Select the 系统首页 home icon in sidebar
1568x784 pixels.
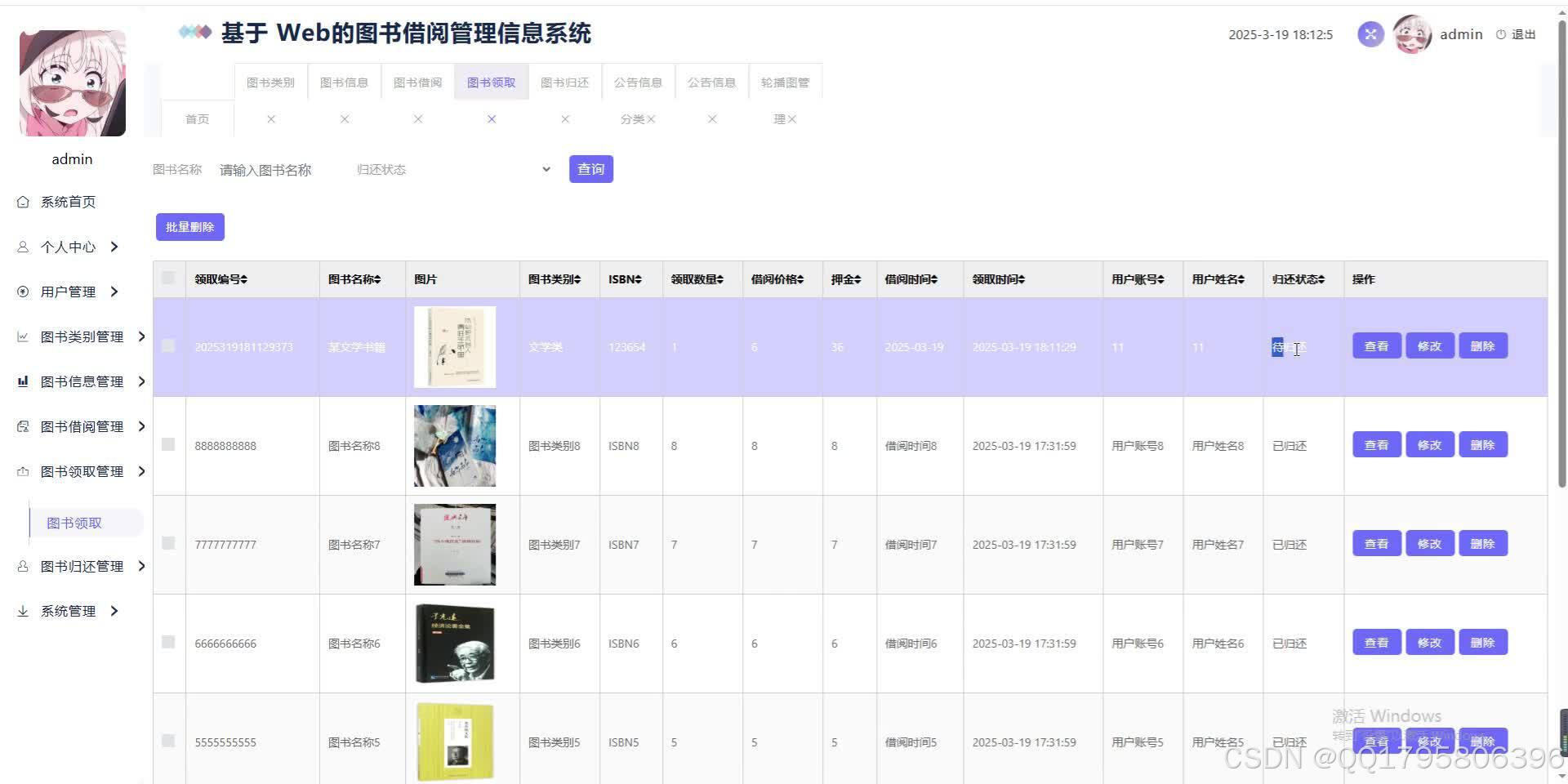23,201
